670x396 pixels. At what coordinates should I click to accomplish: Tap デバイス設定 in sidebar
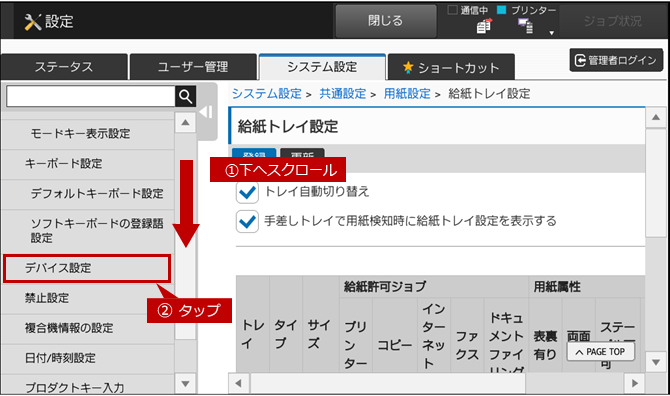coord(87,268)
